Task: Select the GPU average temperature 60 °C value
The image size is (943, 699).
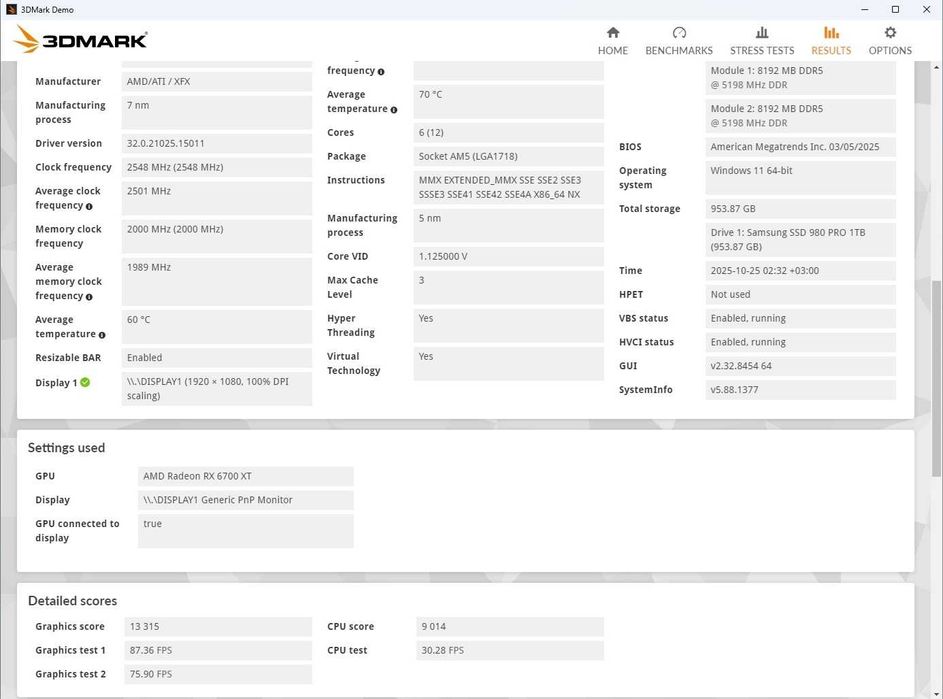Action: pos(217,327)
